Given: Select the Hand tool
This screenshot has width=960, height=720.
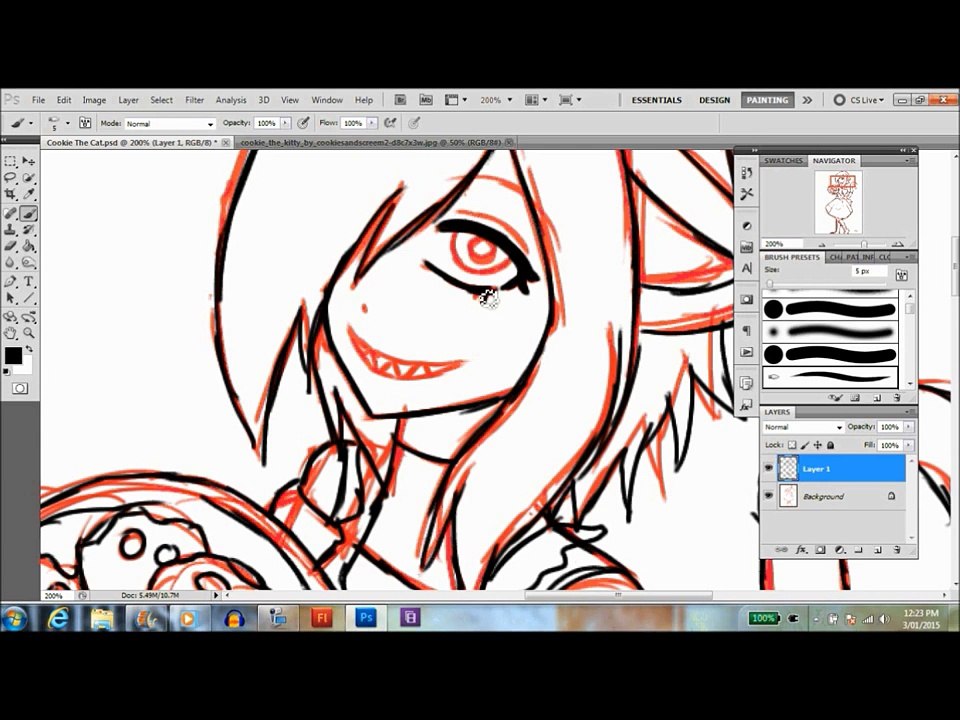Looking at the screenshot, I should [10, 333].
